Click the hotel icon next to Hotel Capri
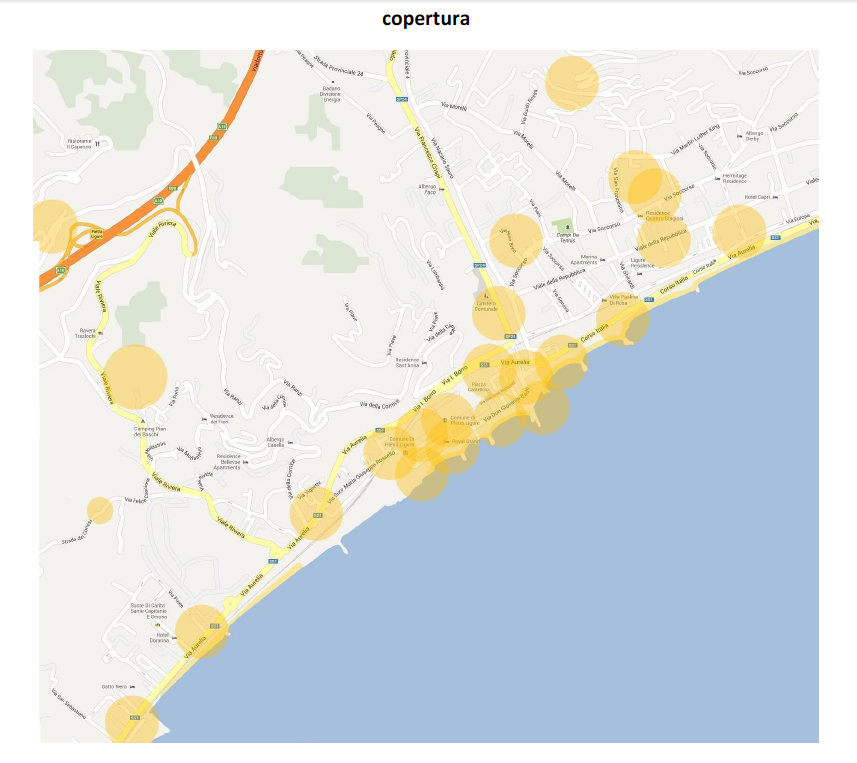This screenshot has width=857, height=763. tap(775, 197)
